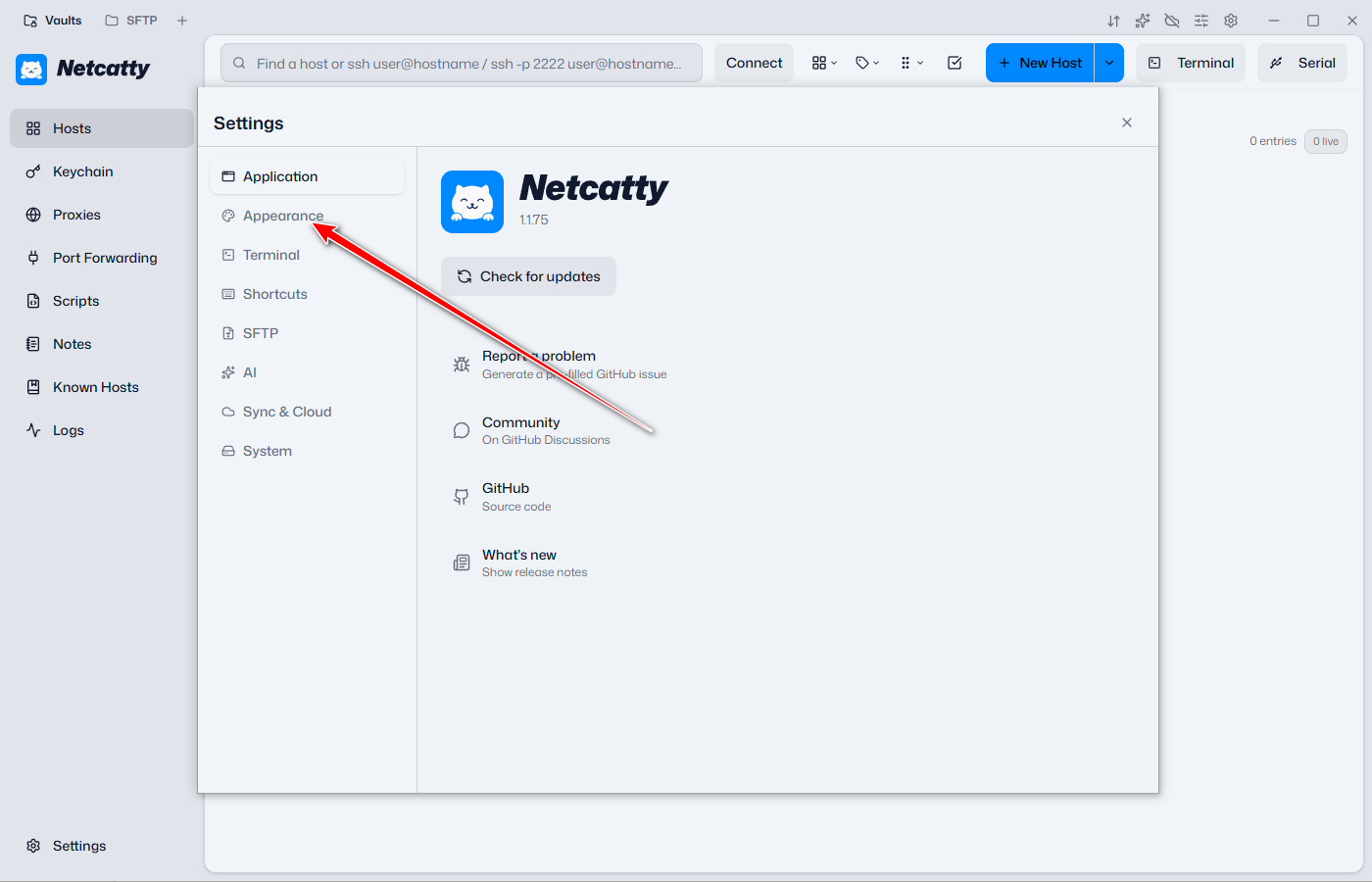The width and height of the screenshot is (1372, 882).
Task: Toggle multi-select with the checkbox toolbar icon
Action: coord(955,63)
